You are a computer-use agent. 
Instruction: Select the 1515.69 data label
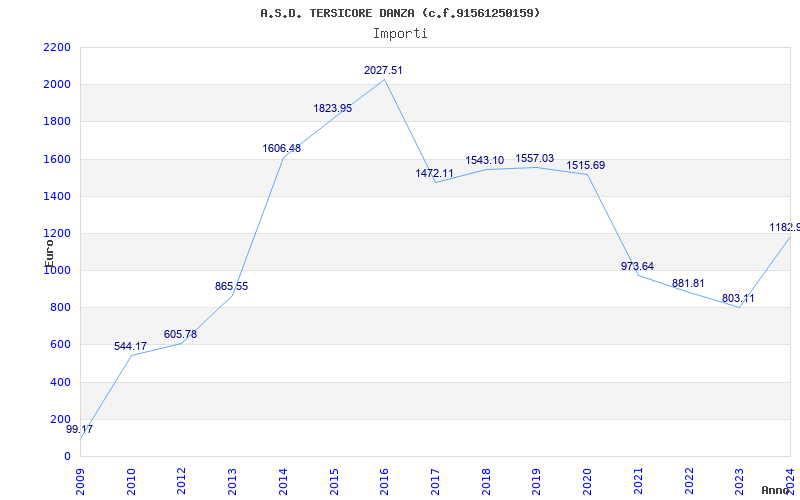[x=586, y=165]
